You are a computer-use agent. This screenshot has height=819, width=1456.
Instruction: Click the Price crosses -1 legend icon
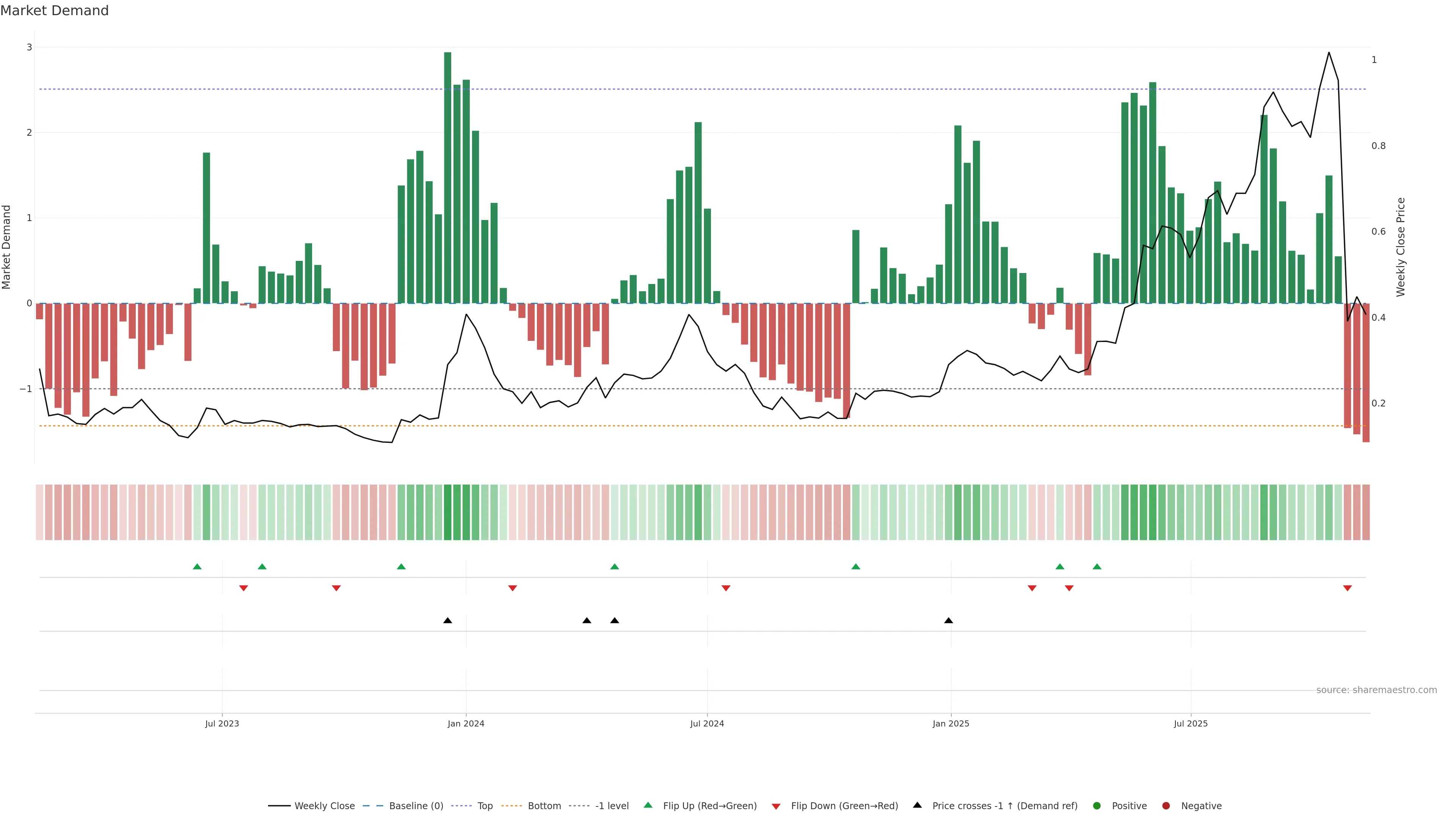[x=917, y=805]
